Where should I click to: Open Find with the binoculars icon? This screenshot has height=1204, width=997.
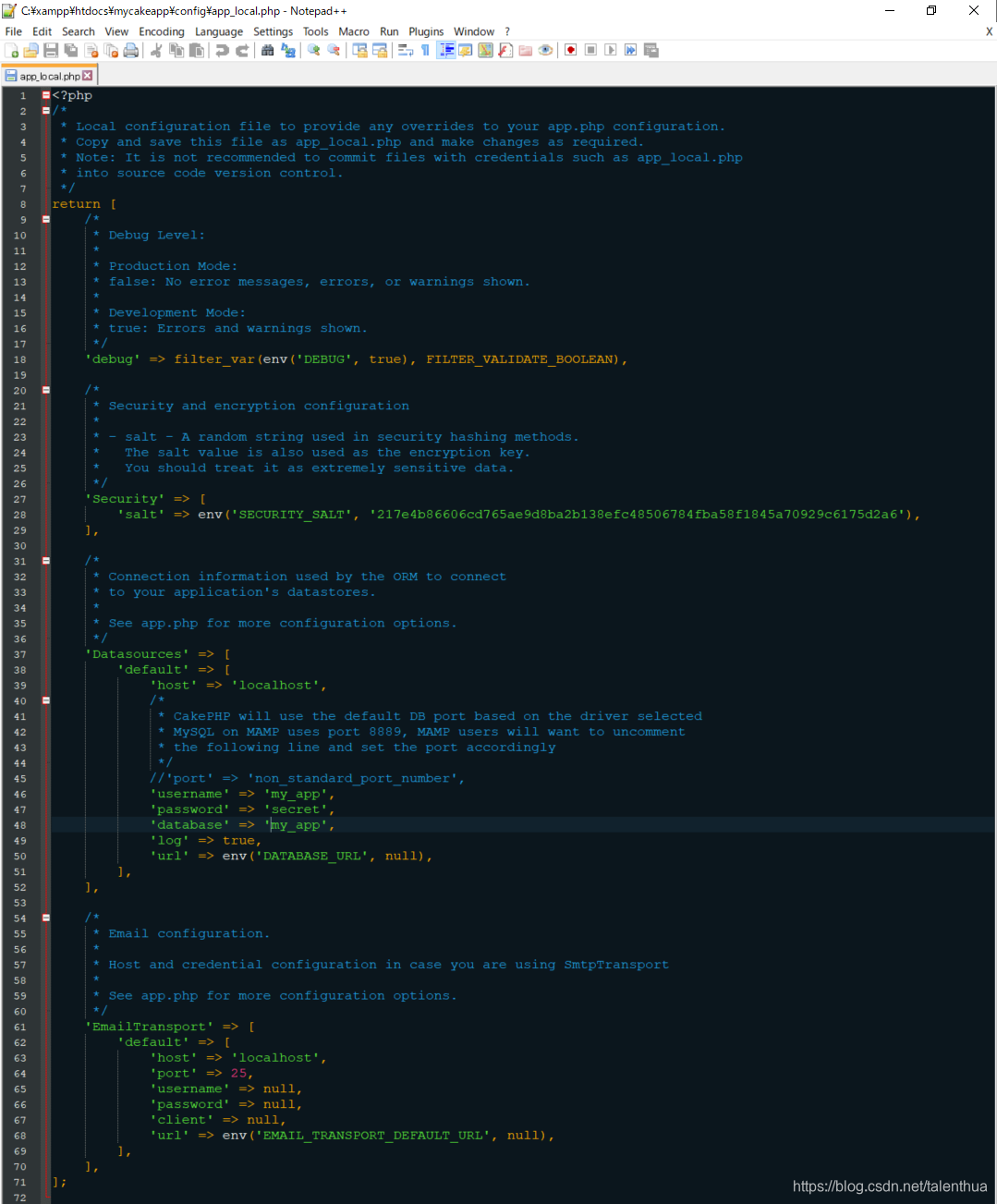(x=267, y=50)
